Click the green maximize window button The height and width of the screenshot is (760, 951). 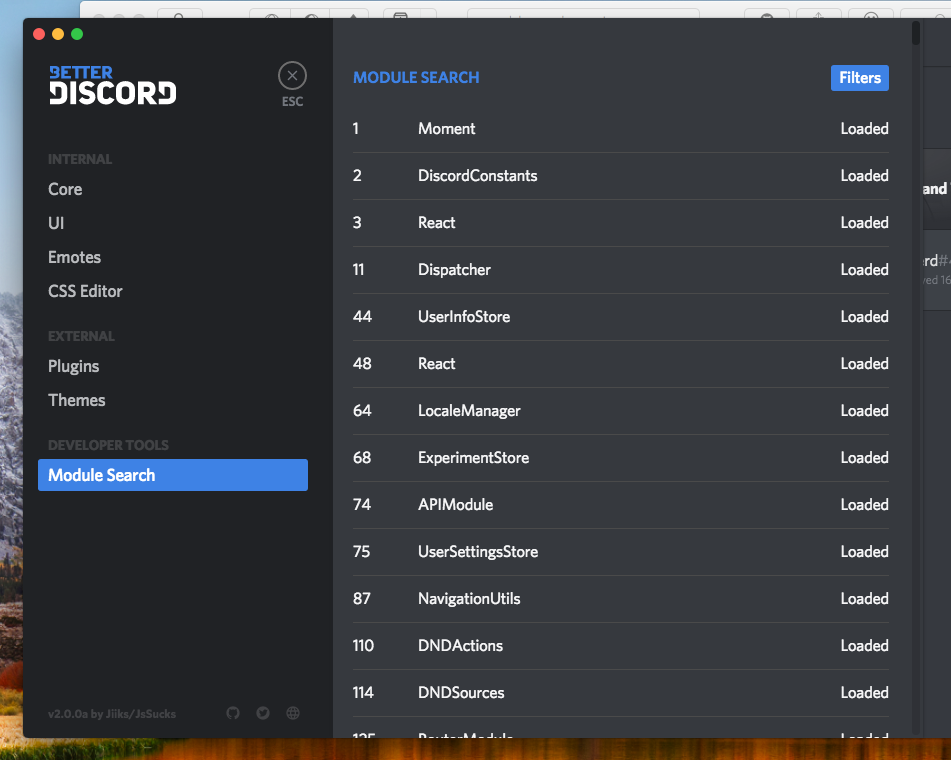[77, 34]
